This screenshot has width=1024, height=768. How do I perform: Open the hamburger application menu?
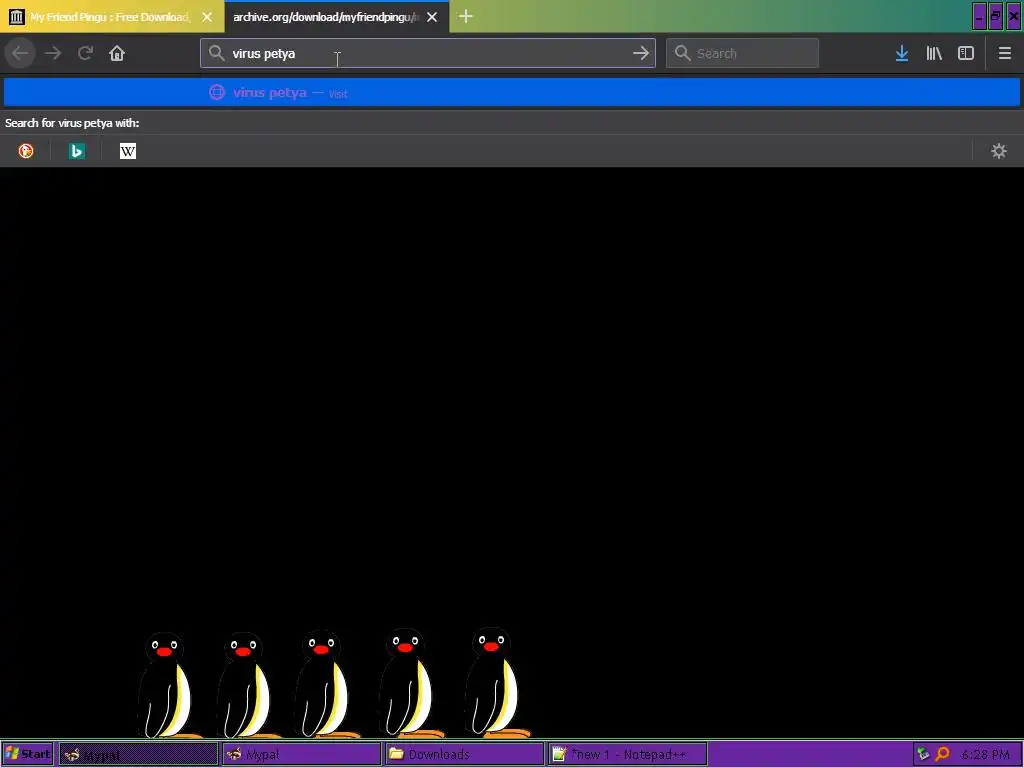tap(1004, 53)
